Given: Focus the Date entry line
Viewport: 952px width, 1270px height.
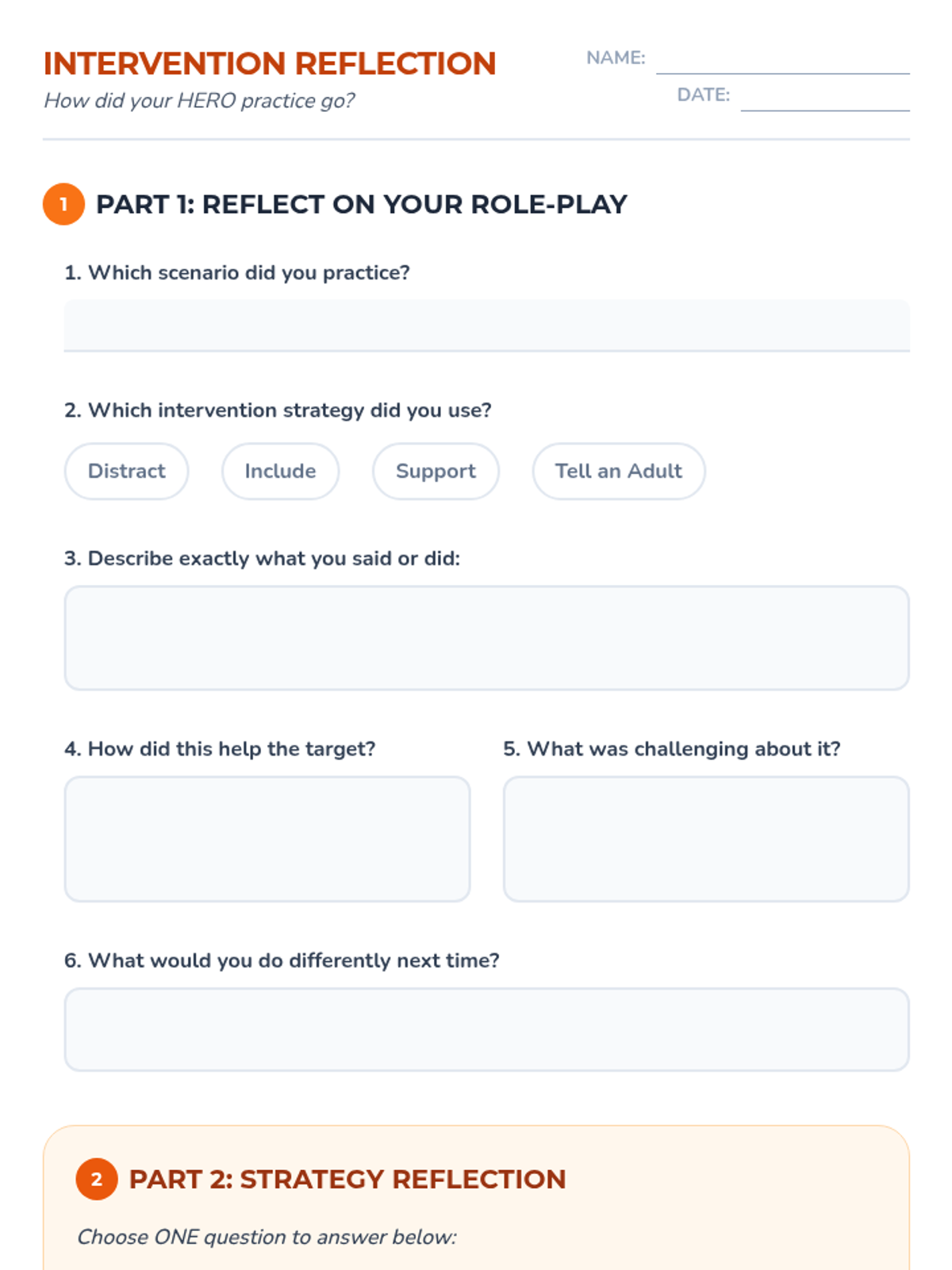Looking at the screenshot, I should pyautogui.click(x=824, y=97).
